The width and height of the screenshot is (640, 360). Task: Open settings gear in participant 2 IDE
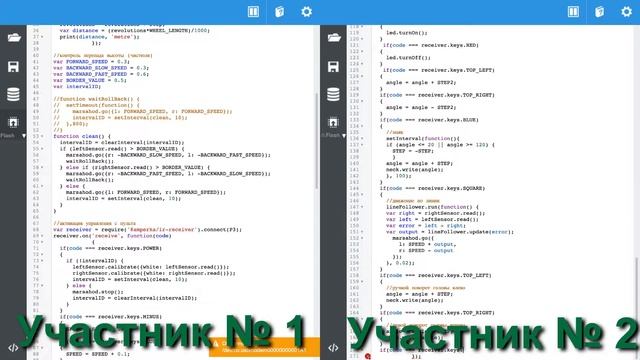click(x=627, y=11)
